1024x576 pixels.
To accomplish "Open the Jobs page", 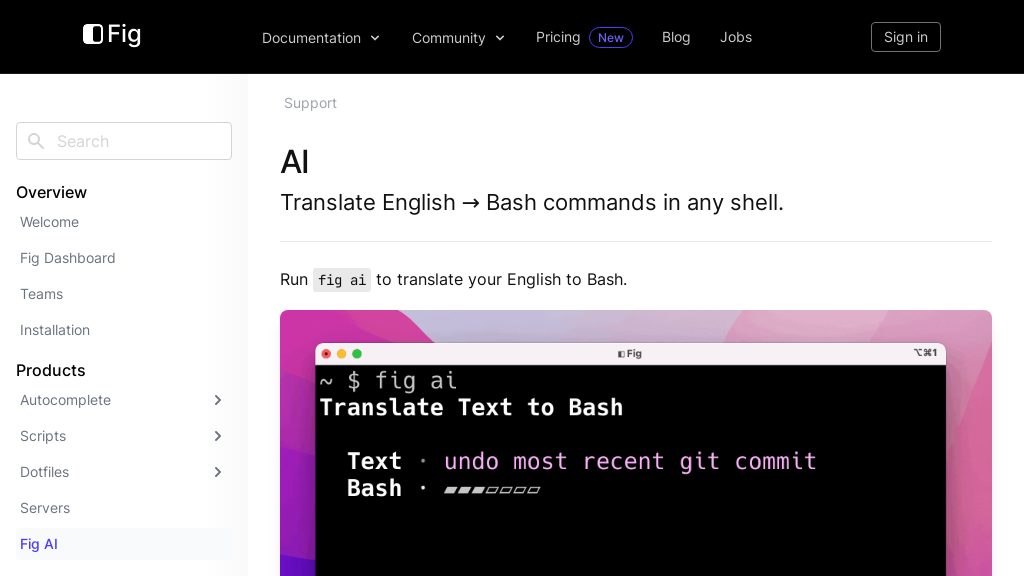I will pos(736,37).
